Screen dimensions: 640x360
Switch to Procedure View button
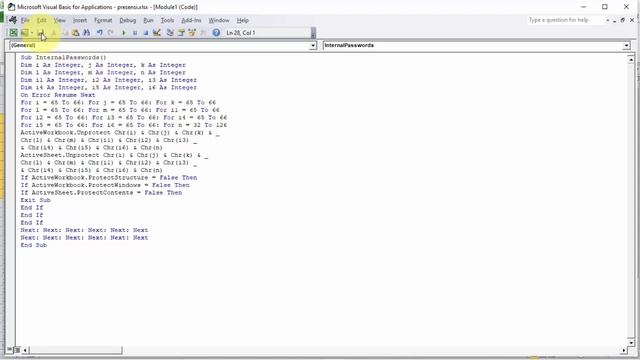pyautogui.click(x=10, y=350)
